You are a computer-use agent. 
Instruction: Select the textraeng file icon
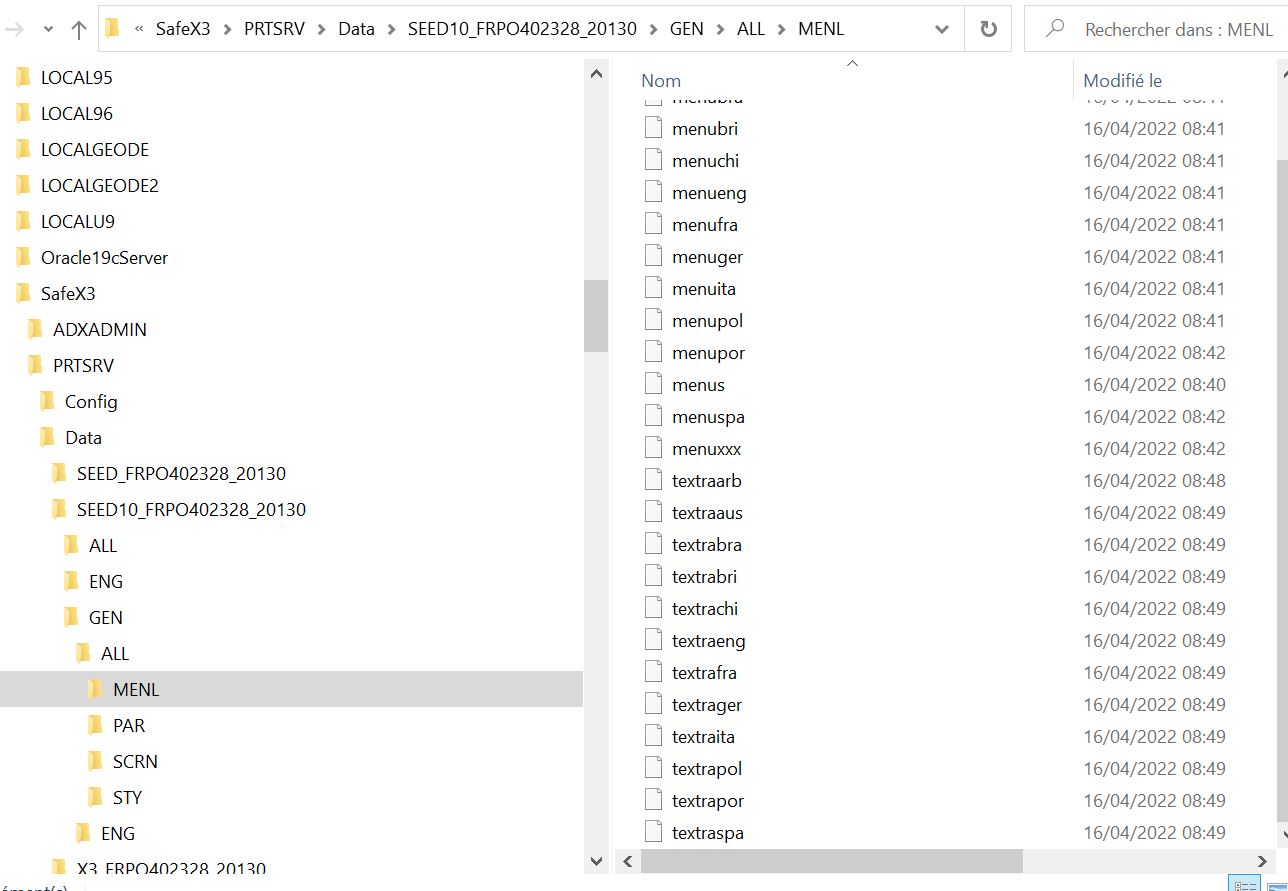pos(654,641)
